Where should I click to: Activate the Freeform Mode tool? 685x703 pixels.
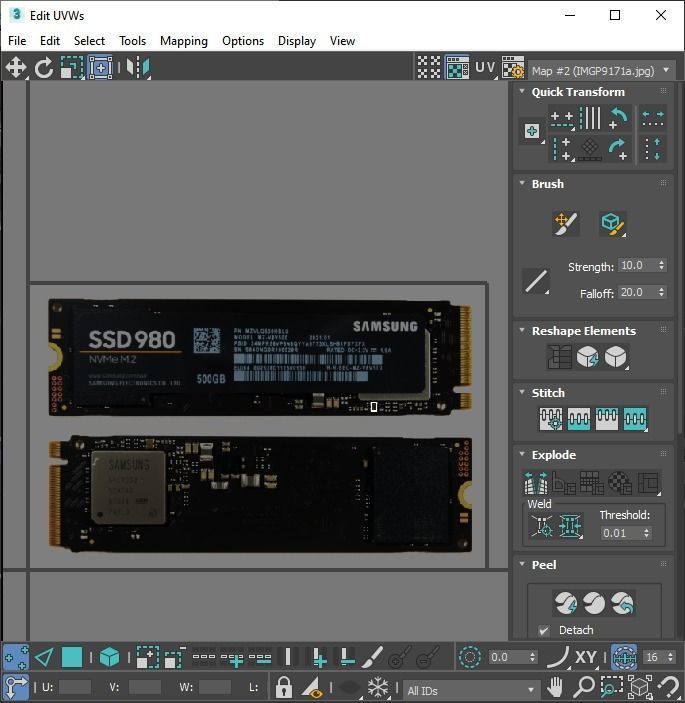pos(100,68)
